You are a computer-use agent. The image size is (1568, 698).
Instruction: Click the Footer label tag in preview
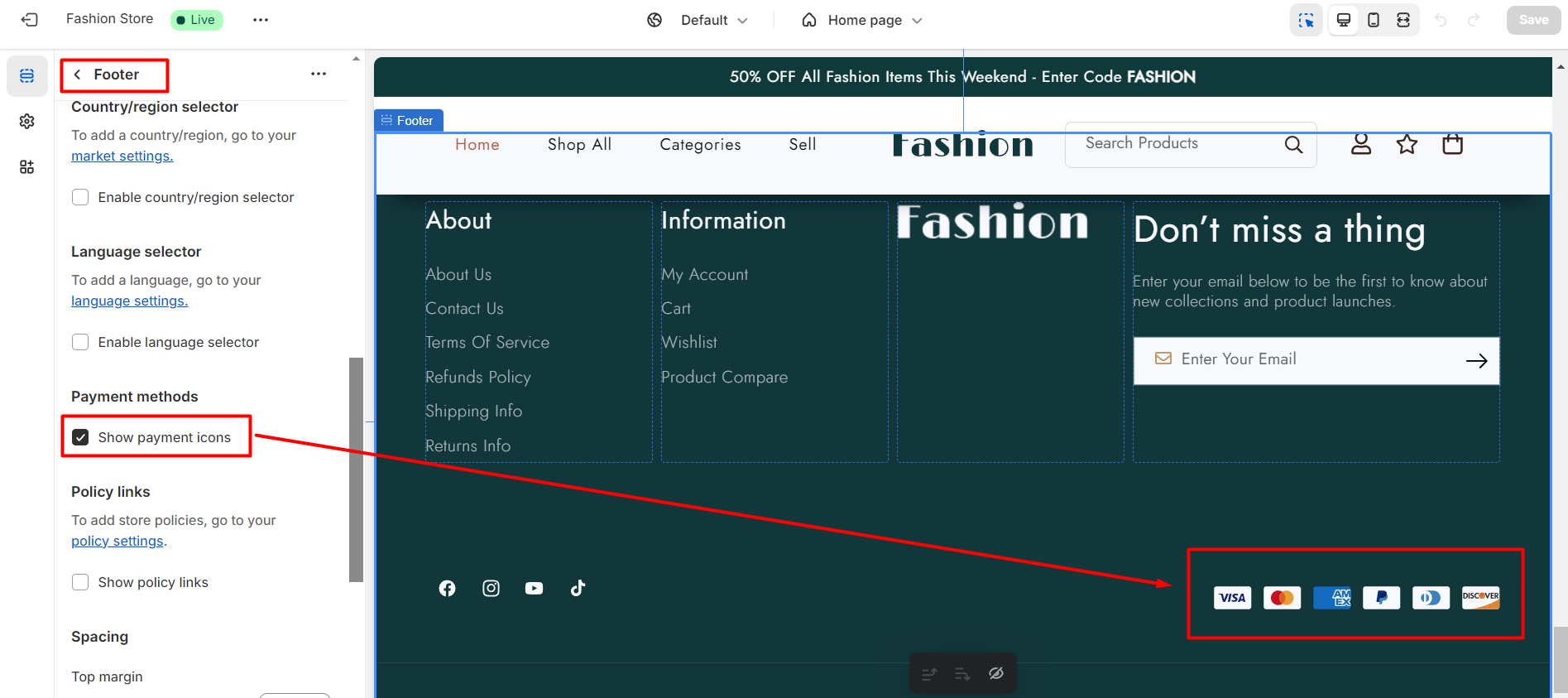tap(409, 121)
